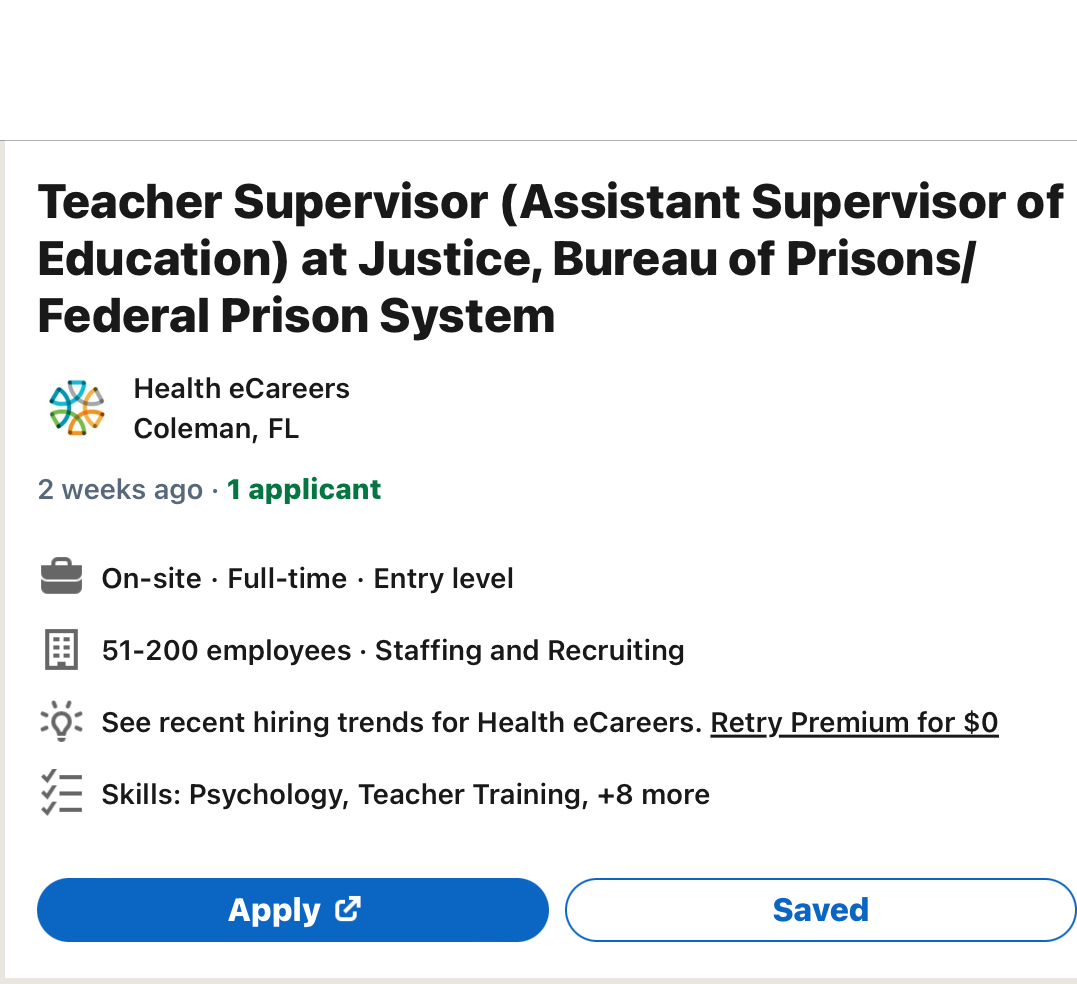The width and height of the screenshot is (1077, 984).
Task: Click the Teacher Supervisor job title heading
Action: point(550,259)
